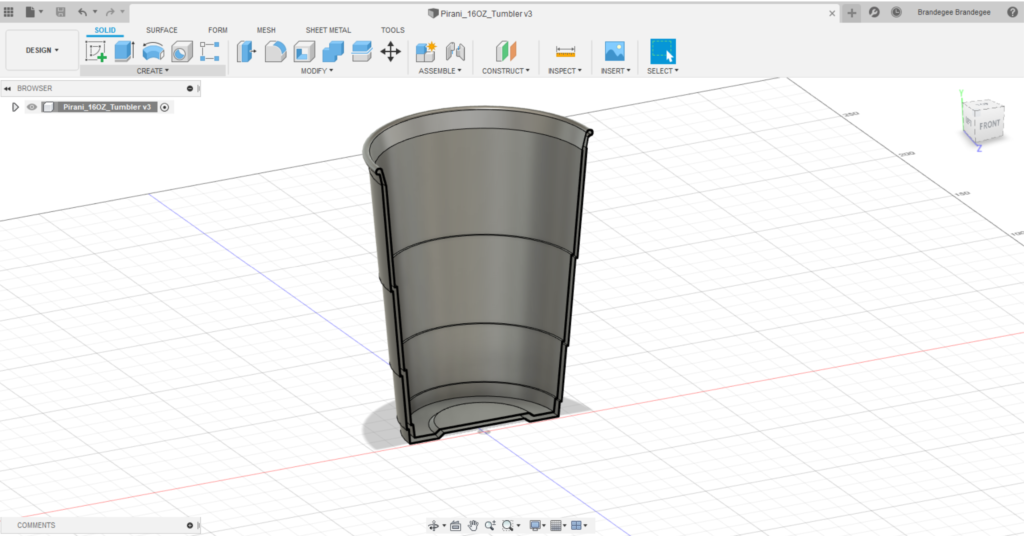Select the Combine tool
The image size is (1024, 536).
click(x=332, y=51)
